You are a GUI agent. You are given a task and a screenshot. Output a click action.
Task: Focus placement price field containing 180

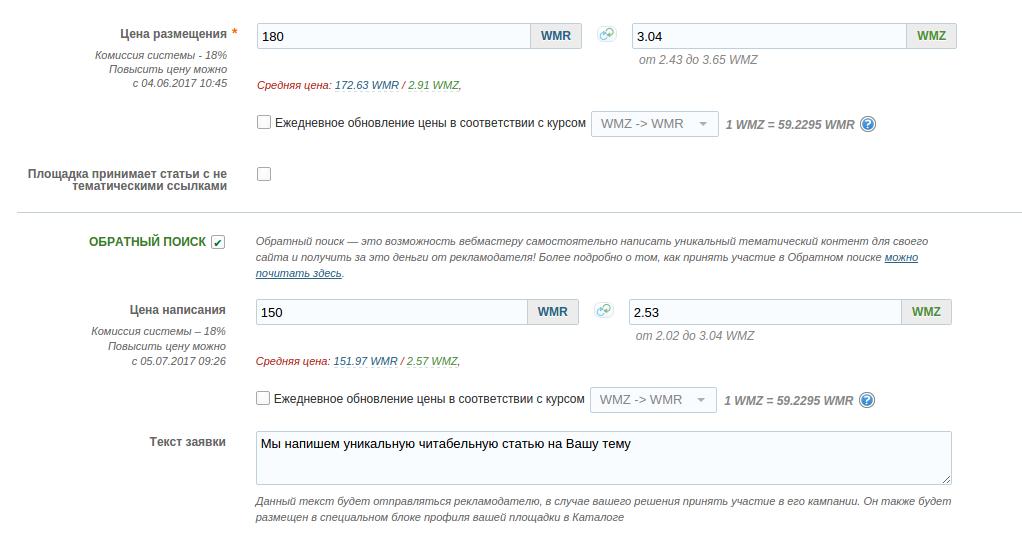pyautogui.click(x=394, y=36)
